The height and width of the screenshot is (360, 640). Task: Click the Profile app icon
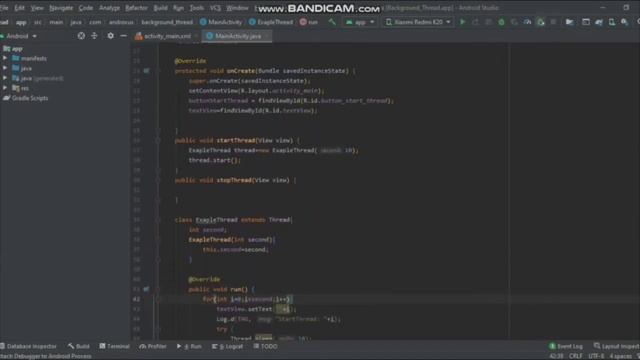click(527, 22)
